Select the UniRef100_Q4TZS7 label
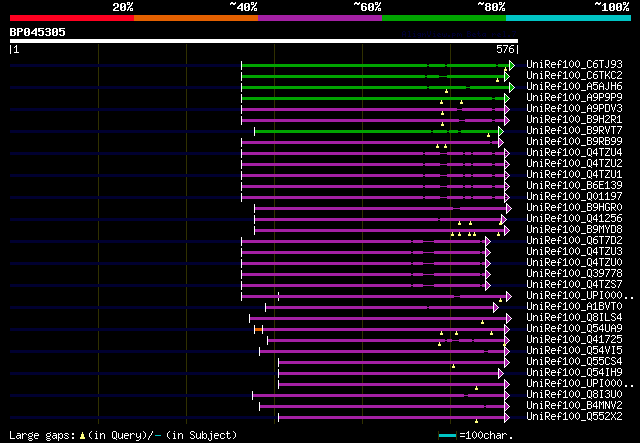Viewport: 640px width, 443px height. tap(574, 285)
